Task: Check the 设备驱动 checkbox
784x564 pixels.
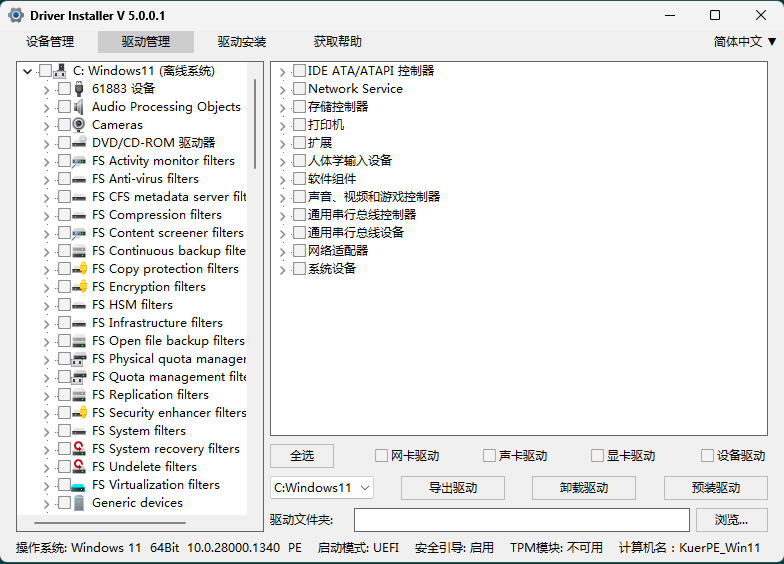Action: coord(707,456)
